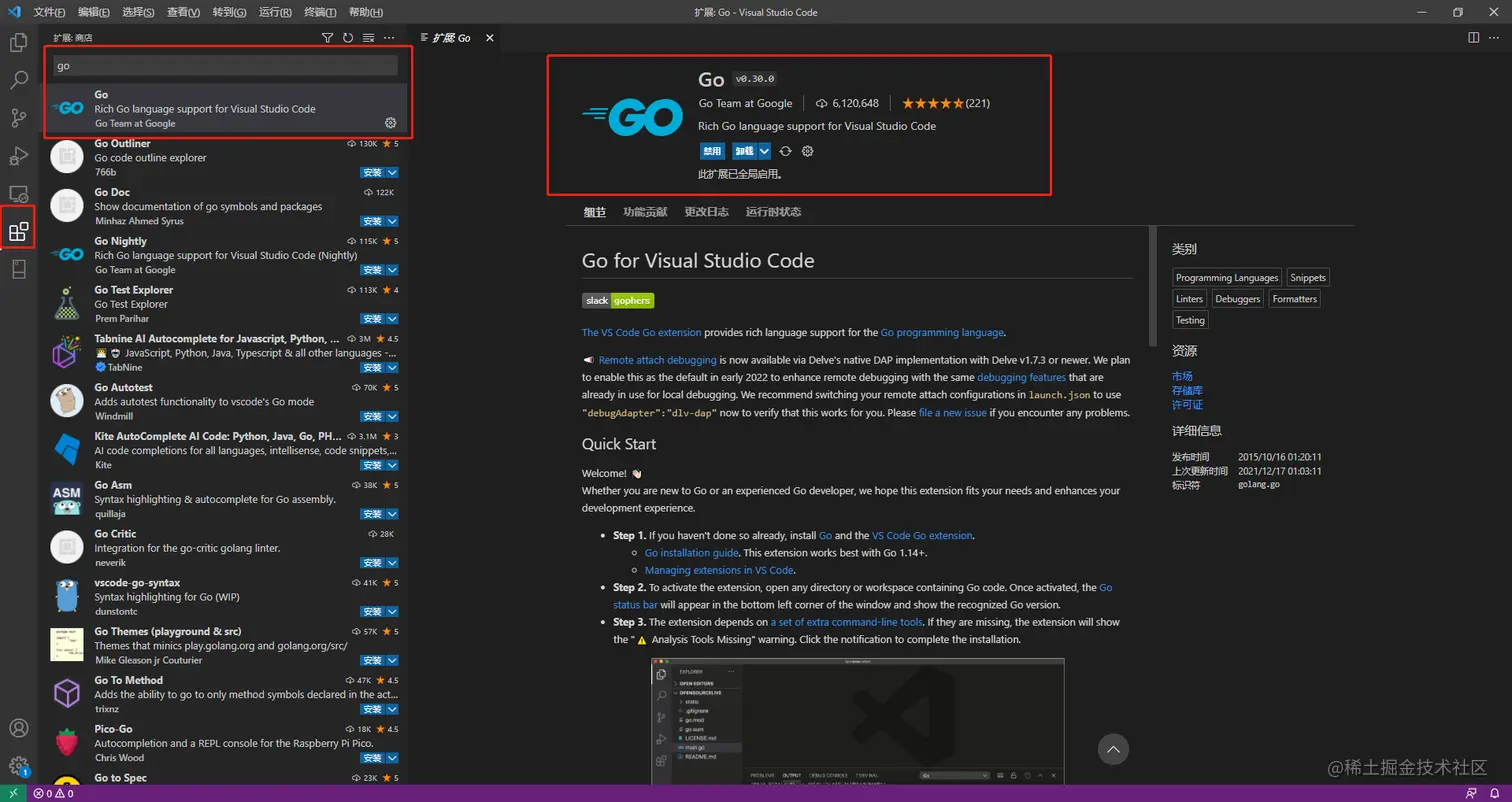
Task: Open Managing extensions in VS Code link
Action: tap(719, 570)
